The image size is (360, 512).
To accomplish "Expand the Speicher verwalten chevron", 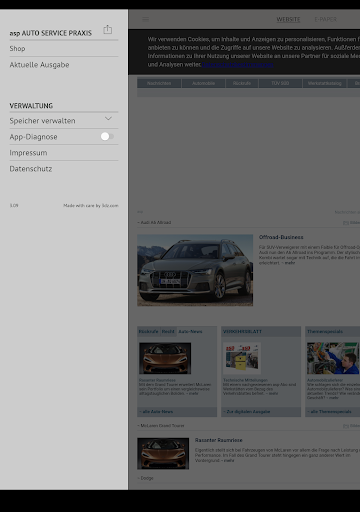I will click(108, 119).
